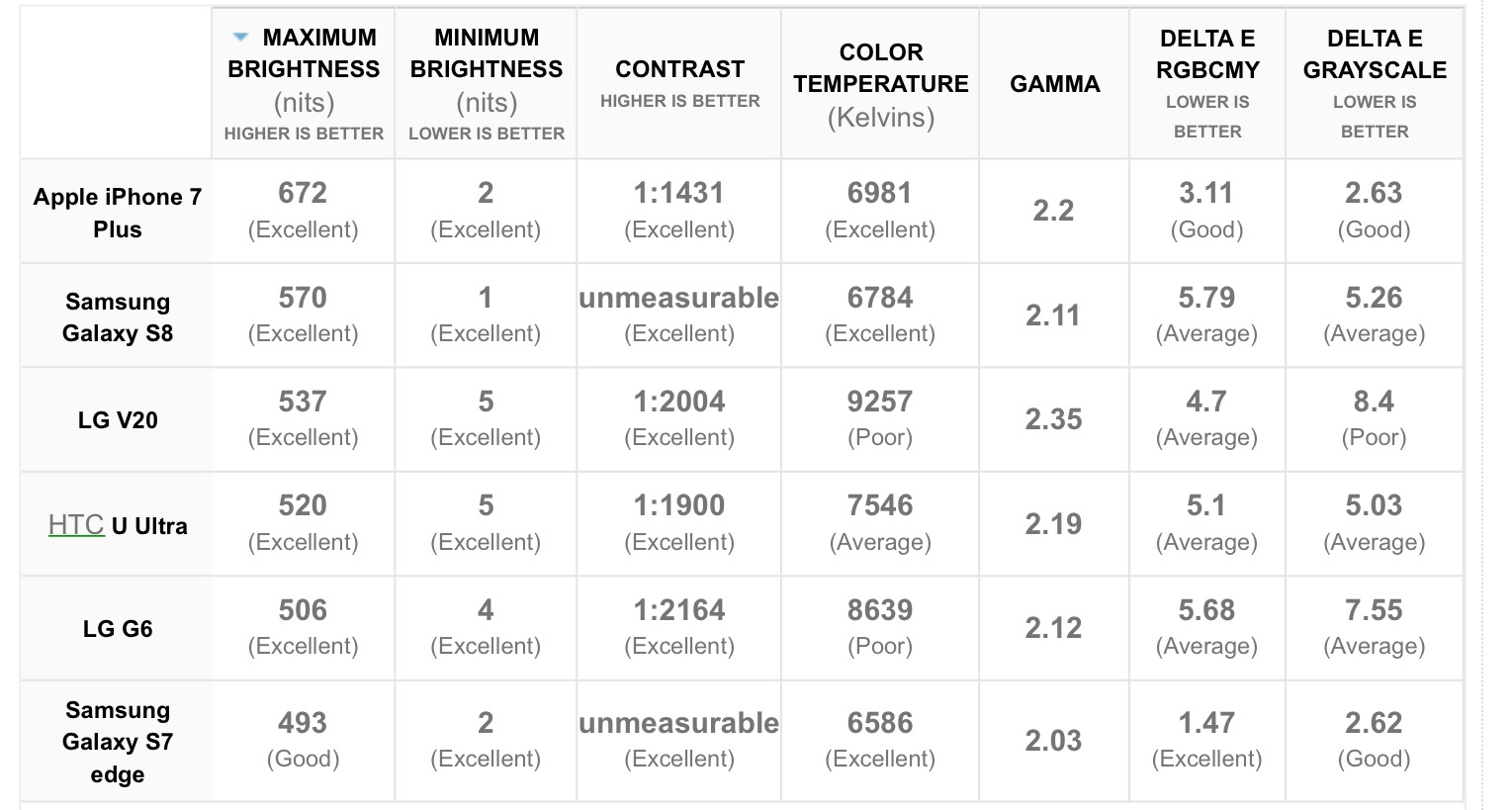Sort by Delta E RGBCMY header
Screen dimensions: 1512x810
1207,84
